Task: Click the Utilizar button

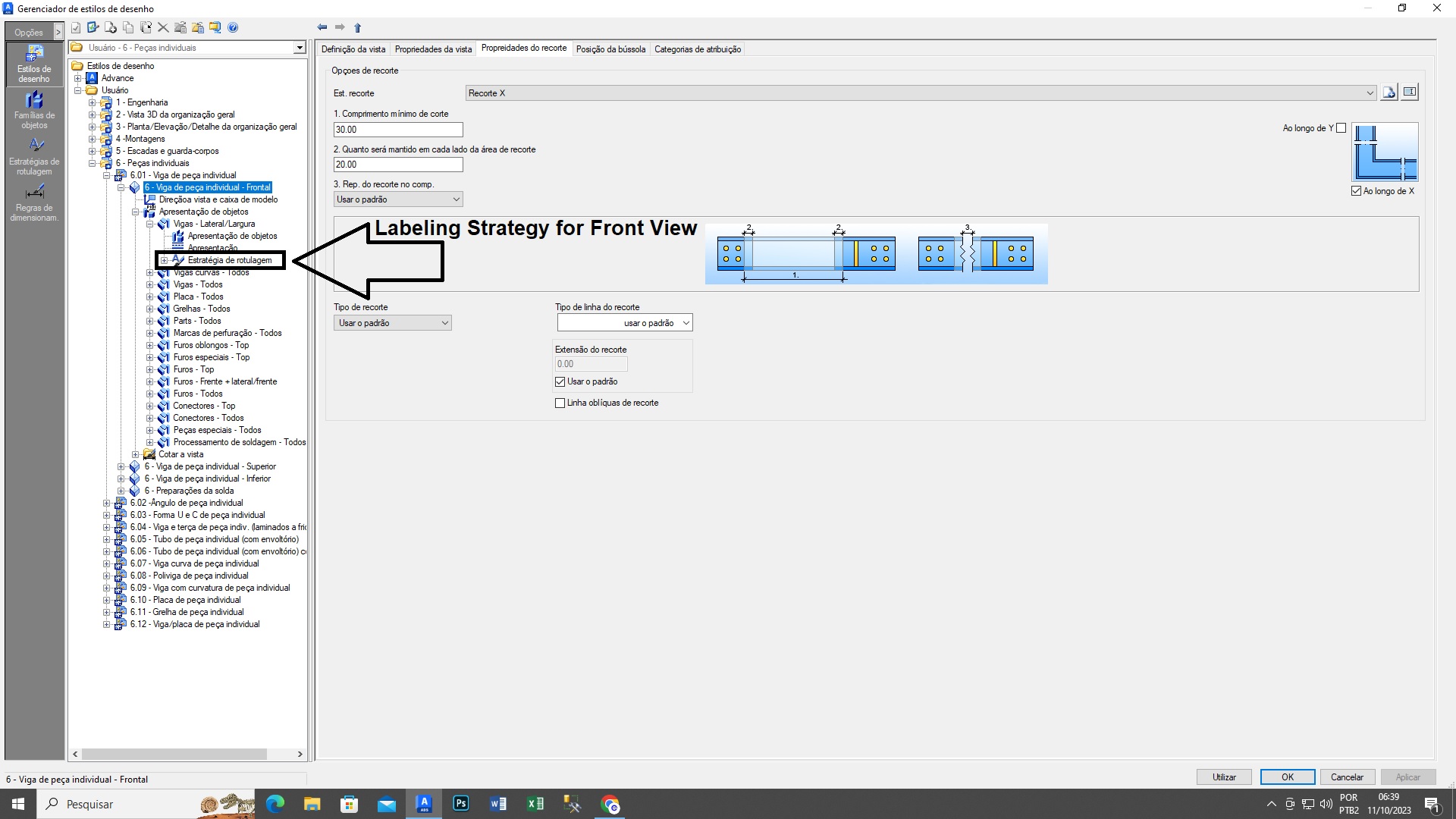Action: pos(1224,777)
